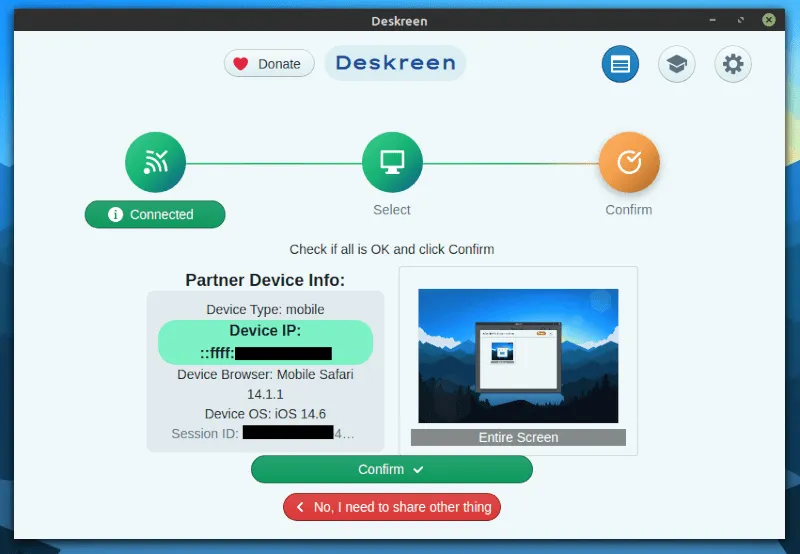Click the heart icon in Donate
Image resolution: width=800 pixels, height=554 pixels.
coord(241,64)
